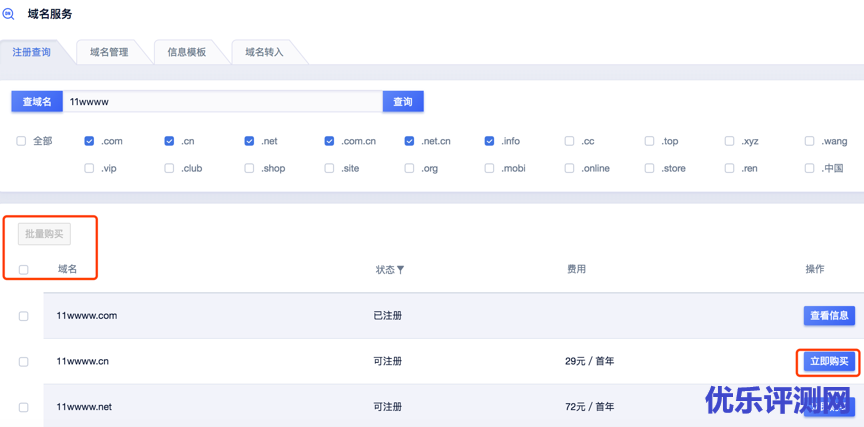864x427 pixels.
Task: Tick the .xyz suffix checkbox
Action: (x=730, y=142)
